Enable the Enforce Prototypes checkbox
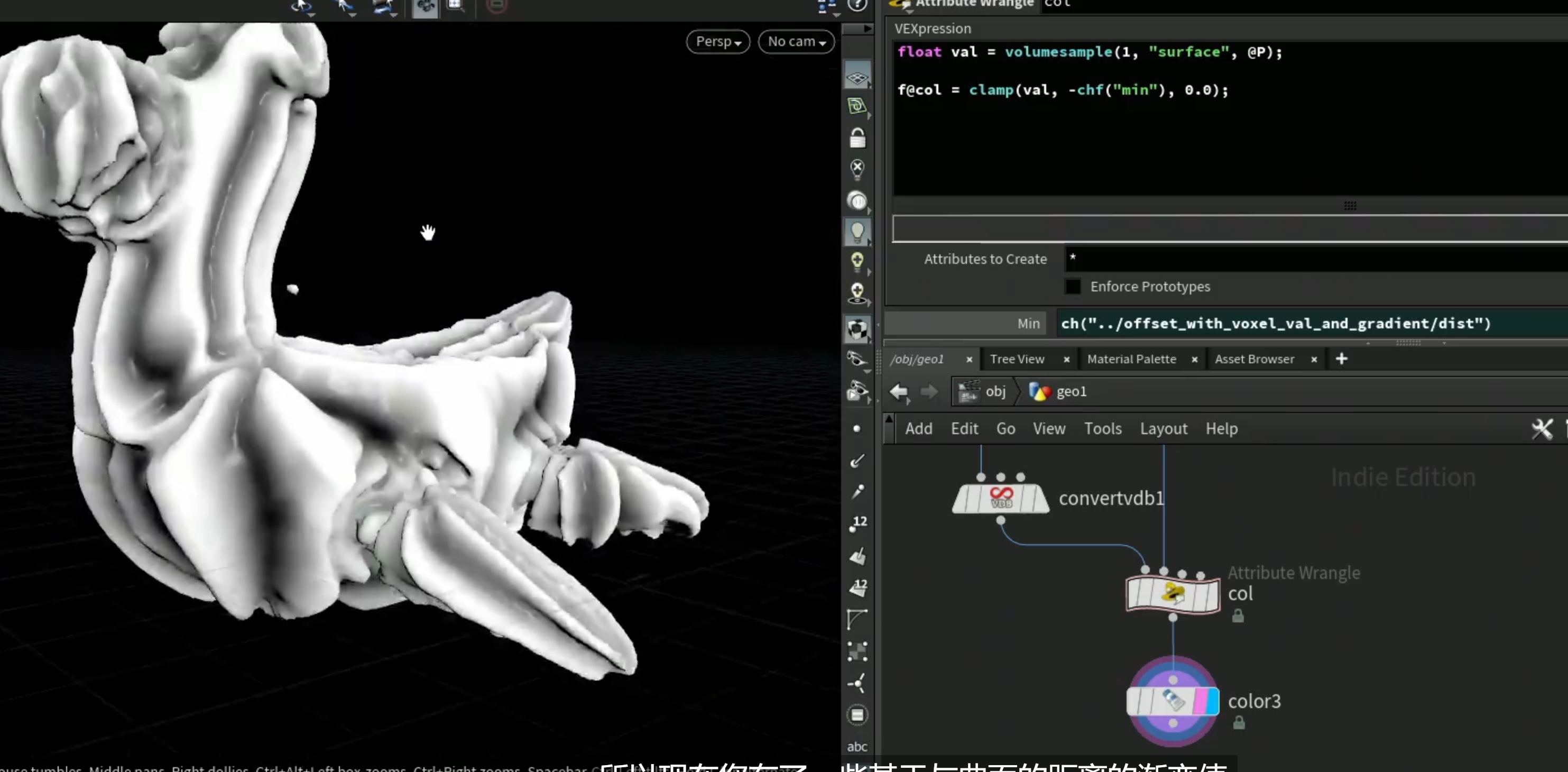The width and height of the screenshot is (1568, 772). pos(1073,286)
